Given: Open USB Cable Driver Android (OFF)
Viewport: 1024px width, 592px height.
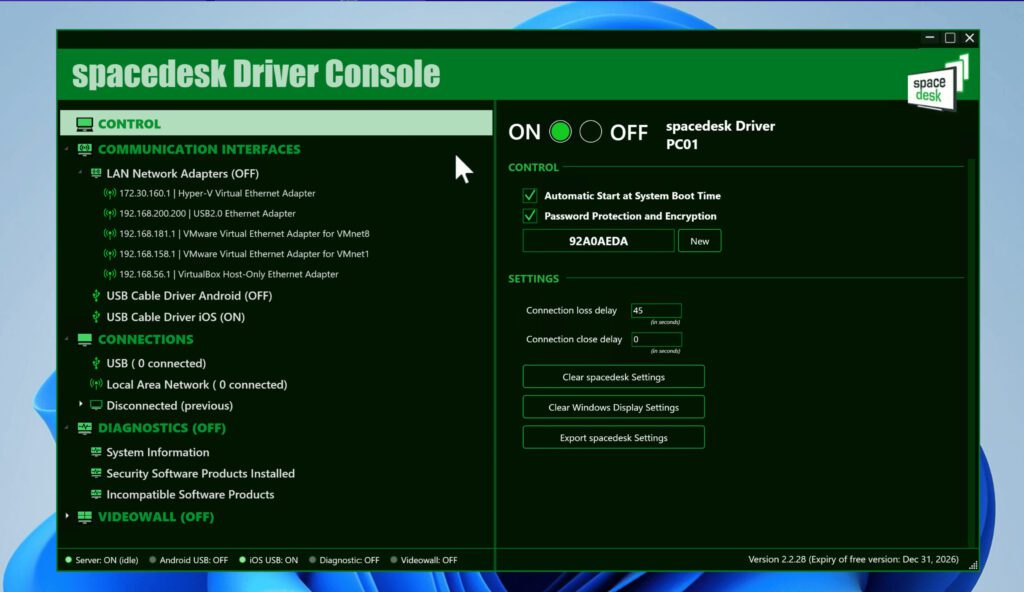Looking at the screenshot, I should 189,296.
